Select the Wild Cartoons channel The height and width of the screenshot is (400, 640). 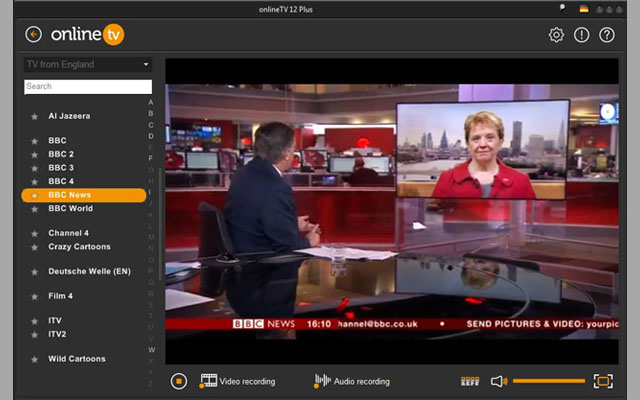tap(77, 359)
